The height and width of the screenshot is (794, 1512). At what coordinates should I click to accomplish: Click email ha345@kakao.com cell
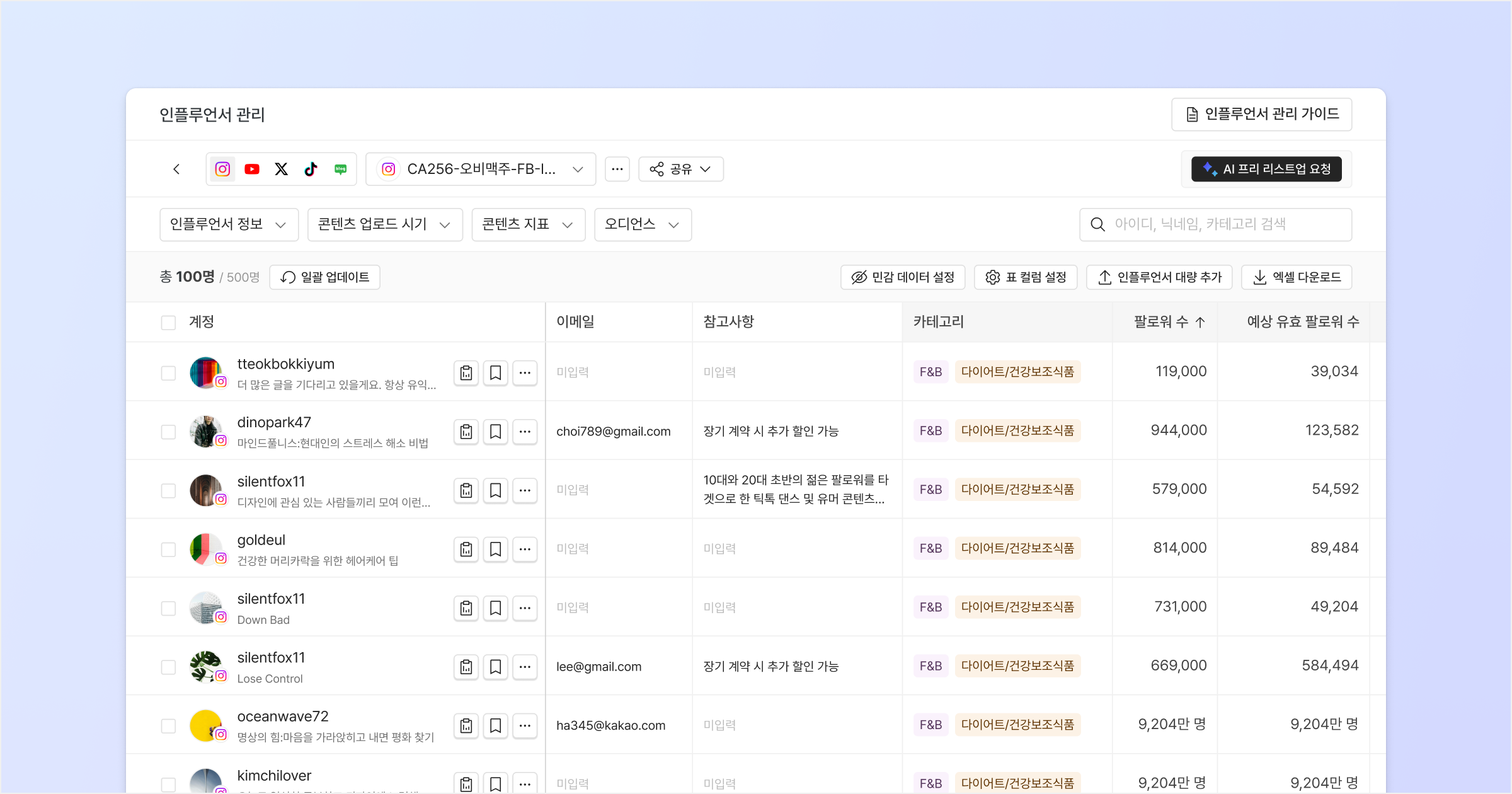[610, 726]
